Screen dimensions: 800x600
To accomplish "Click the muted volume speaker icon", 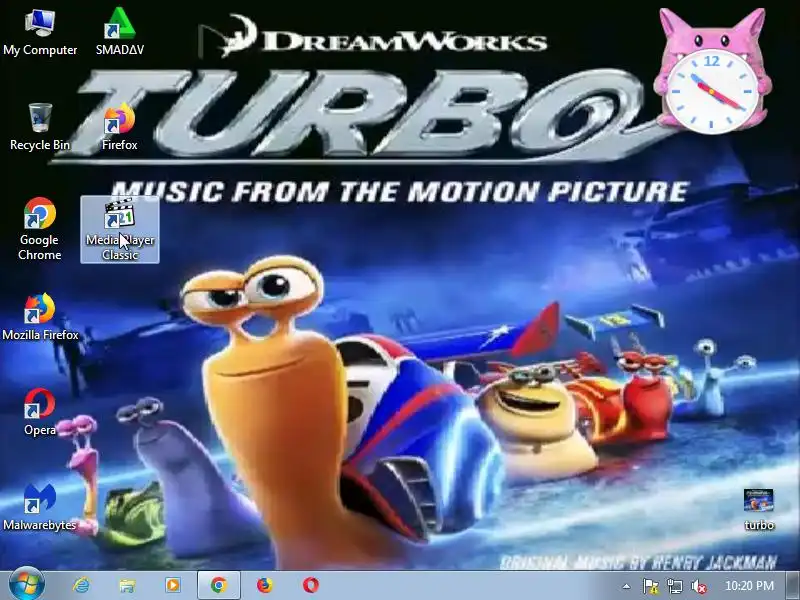I will (x=698, y=586).
